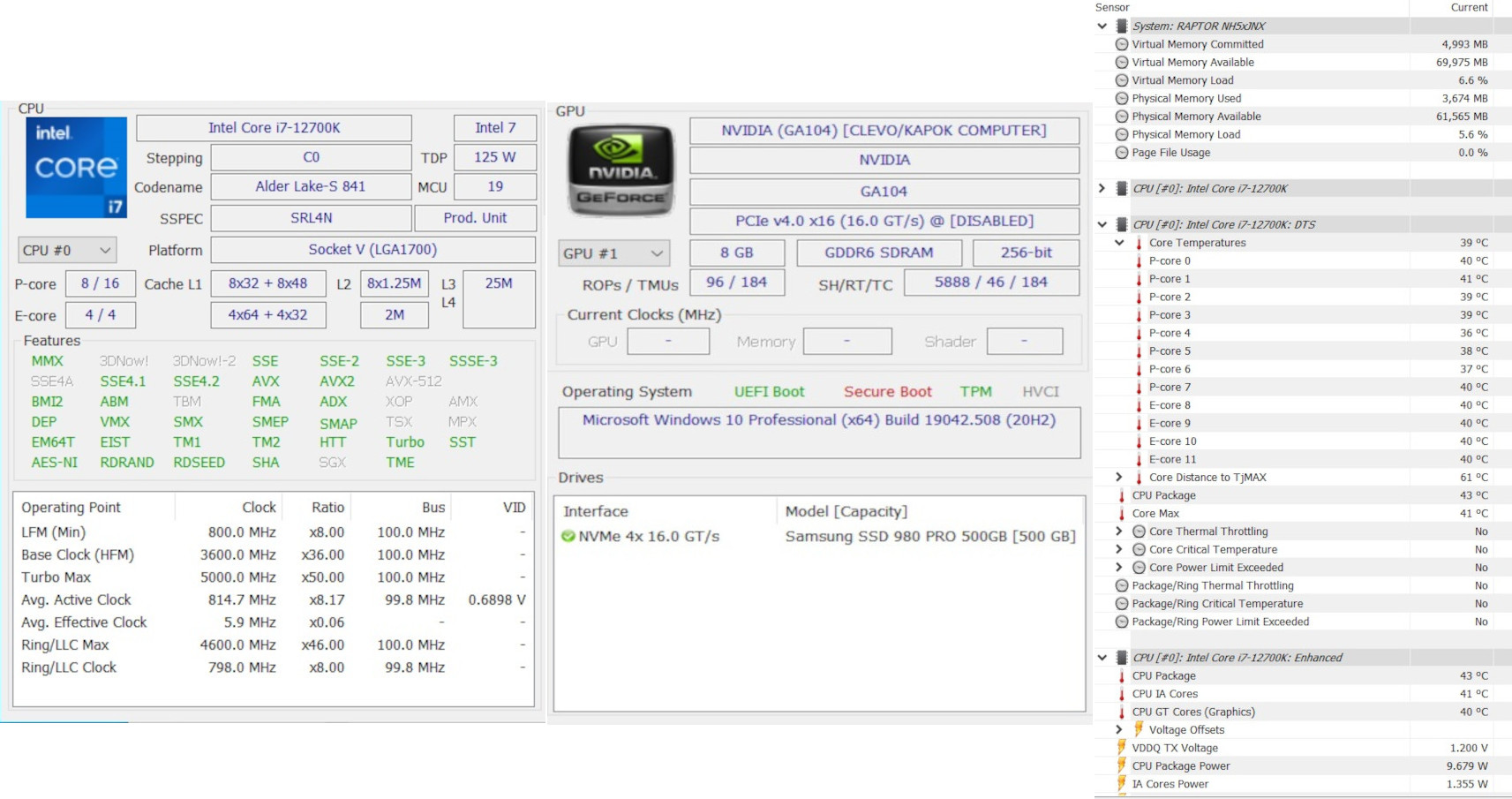This screenshot has height=799, width=1512.
Task: Expand the Core Thermal Throttling node
Action: click(x=1119, y=531)
